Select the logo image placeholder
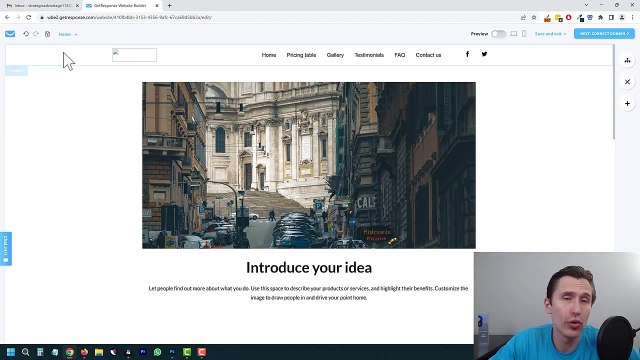Image resolution: width=640 pixels, height=360 pixels. [x=134, y=55]
